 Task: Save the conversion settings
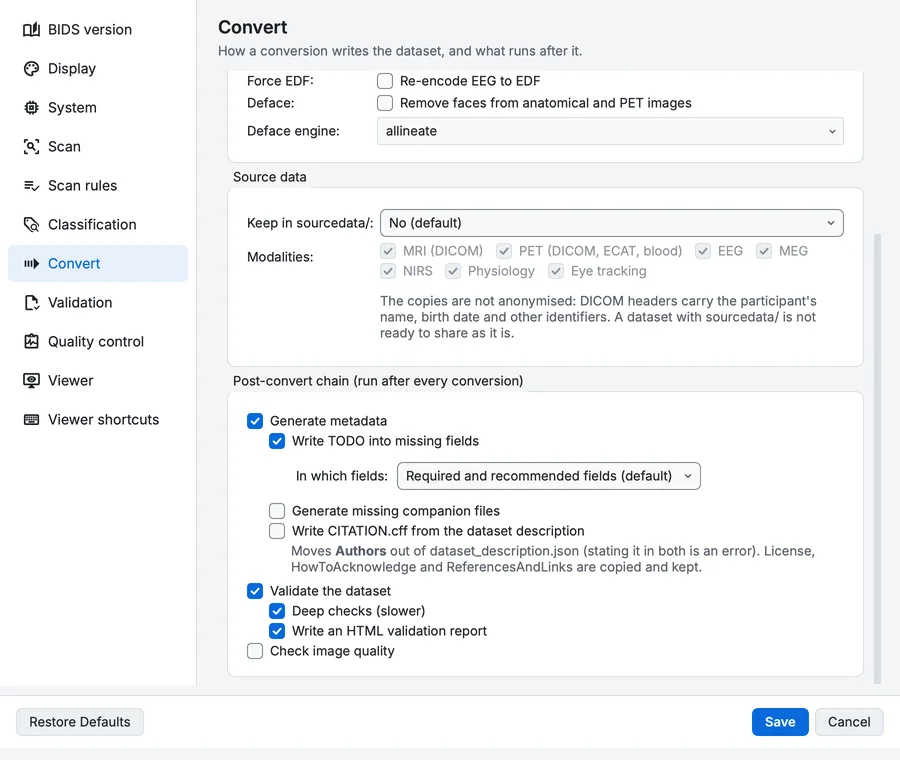[x=780, y=722]
